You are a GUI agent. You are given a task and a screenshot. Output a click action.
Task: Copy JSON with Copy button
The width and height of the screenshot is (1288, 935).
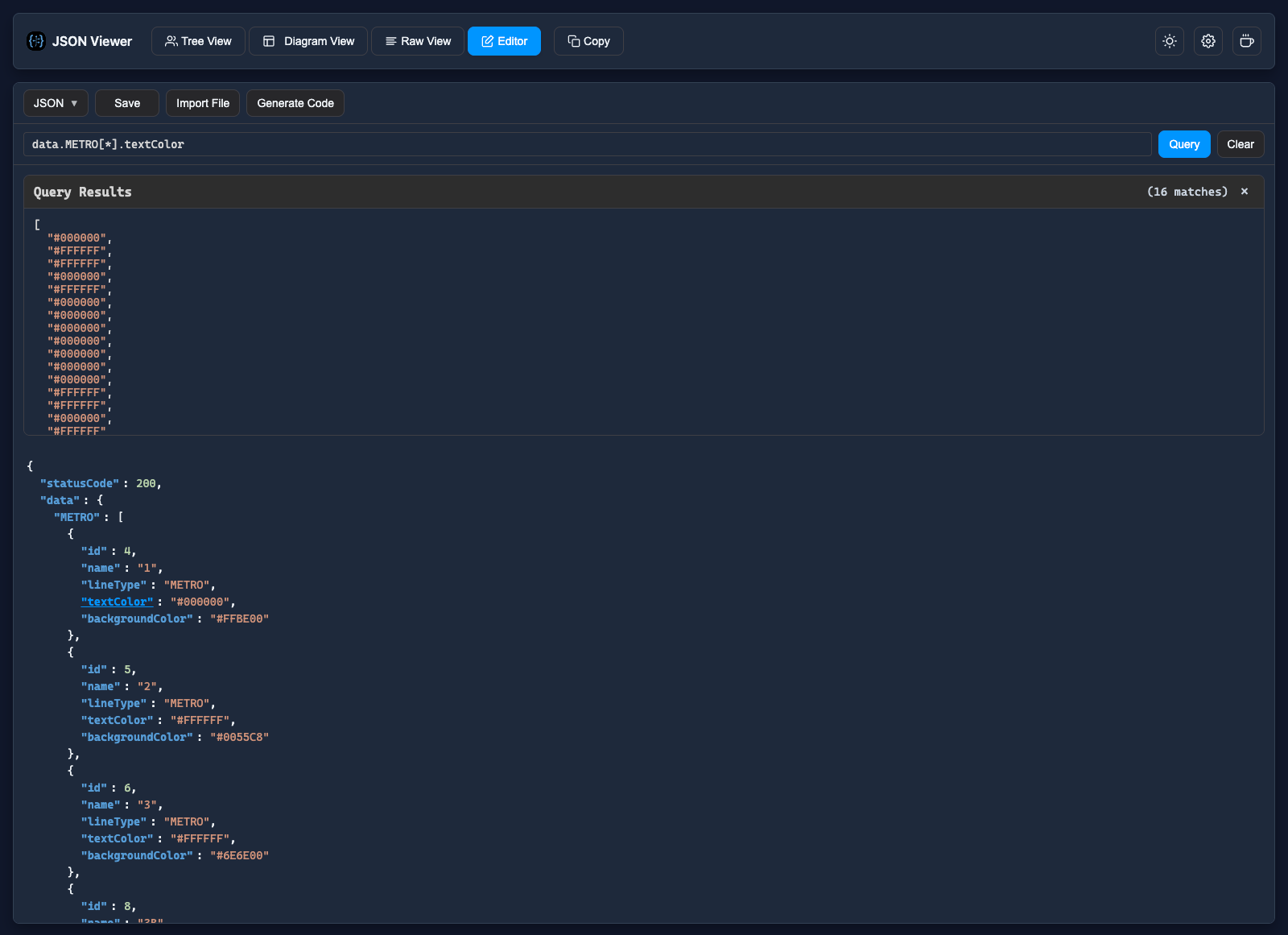(588, 41)
